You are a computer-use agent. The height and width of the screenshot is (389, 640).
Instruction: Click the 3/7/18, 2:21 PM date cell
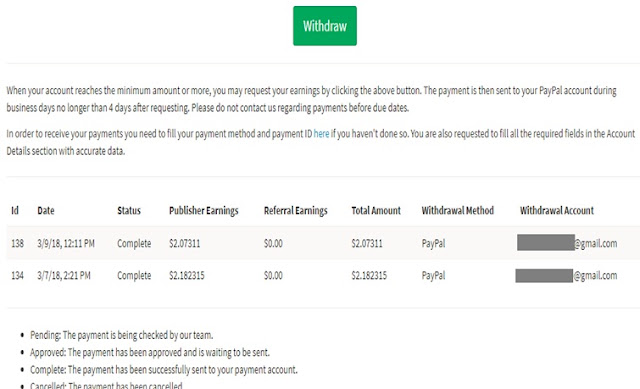coord(64,276)
